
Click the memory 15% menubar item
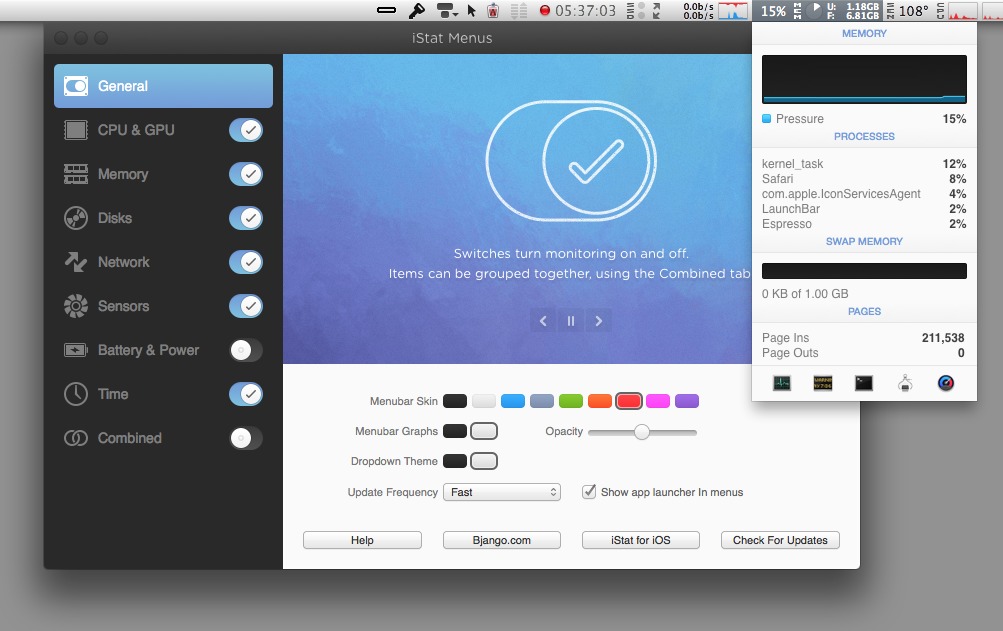772,11
